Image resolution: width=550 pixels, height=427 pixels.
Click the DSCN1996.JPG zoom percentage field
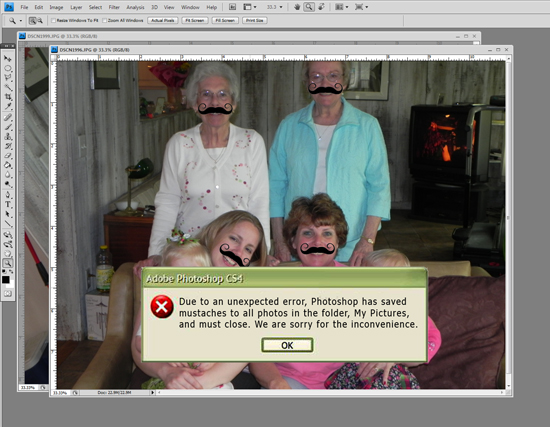click(x=60, y=393)
